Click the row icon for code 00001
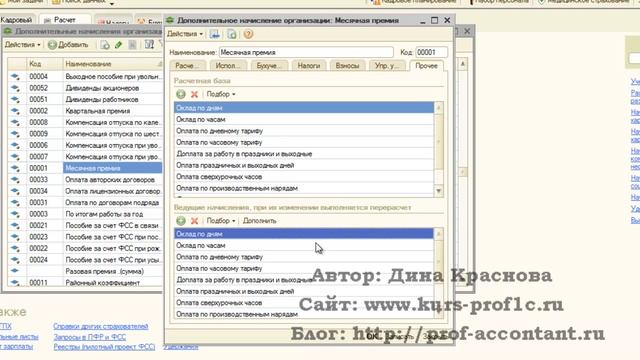 [x=16, y=168]
